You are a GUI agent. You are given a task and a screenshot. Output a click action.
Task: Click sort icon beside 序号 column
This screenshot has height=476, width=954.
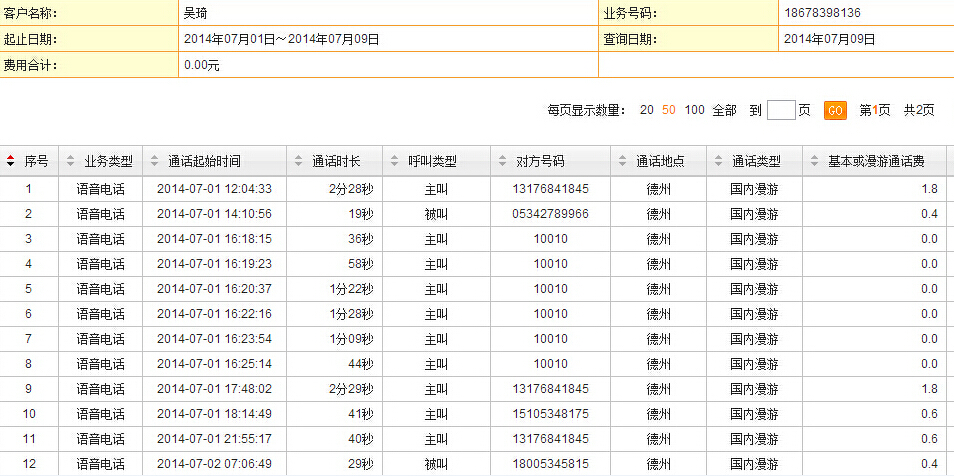(11, 161)
